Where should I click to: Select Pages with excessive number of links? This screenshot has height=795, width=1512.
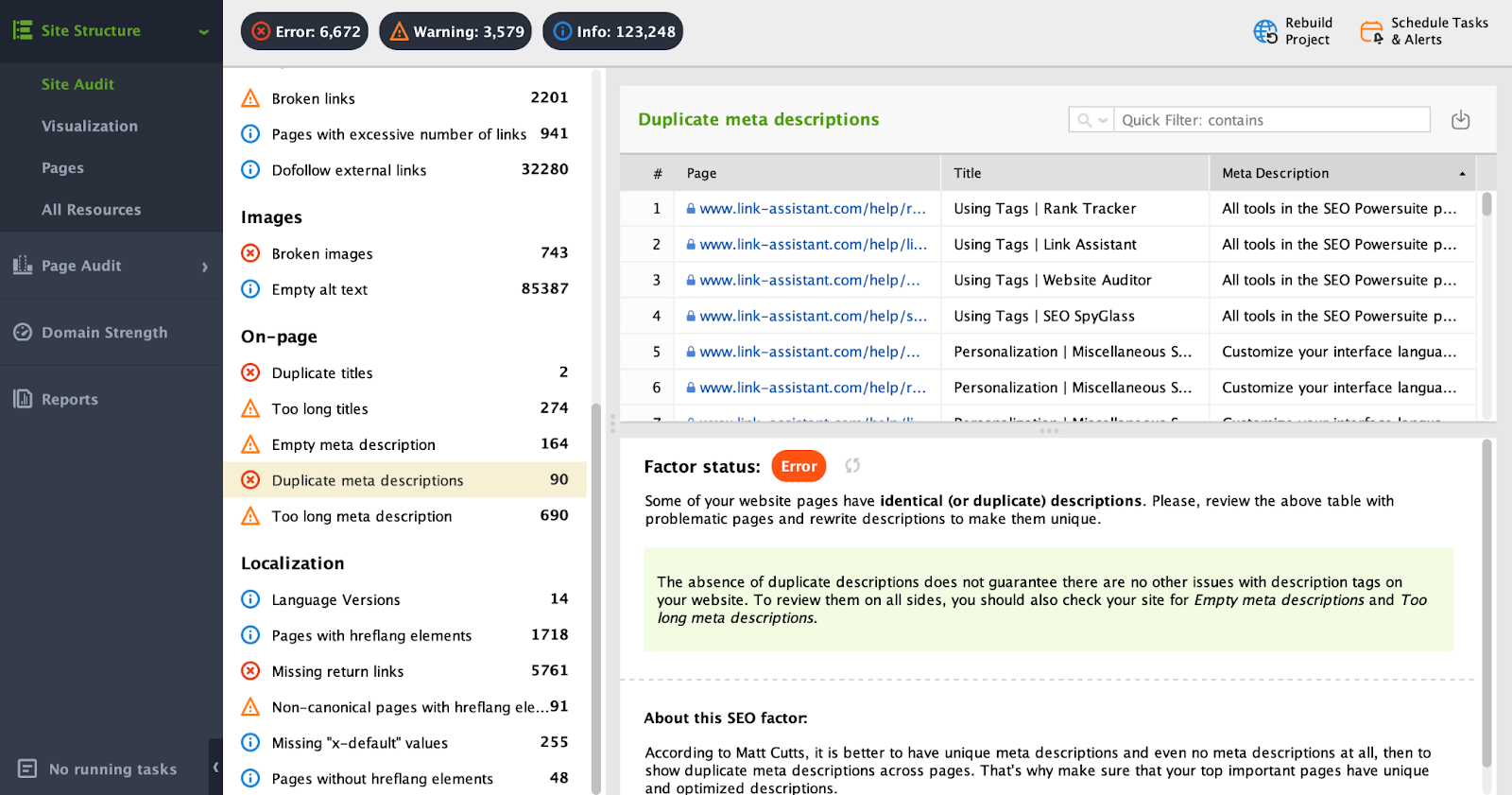(404, 134)
